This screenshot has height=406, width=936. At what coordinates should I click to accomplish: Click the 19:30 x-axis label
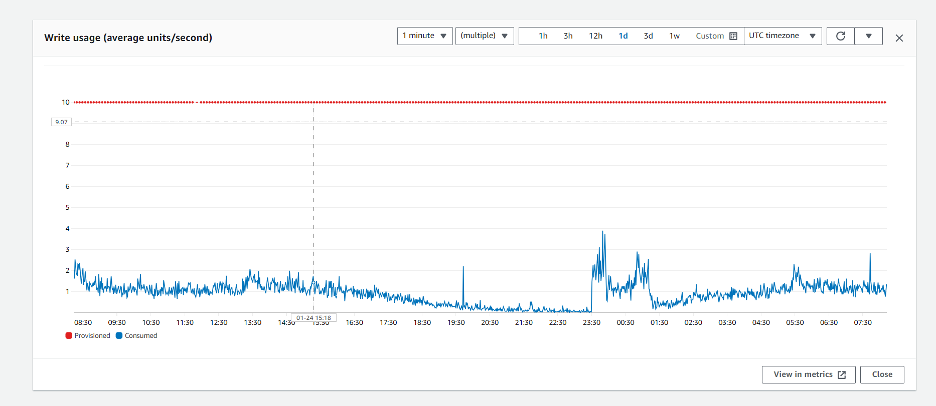455,322
